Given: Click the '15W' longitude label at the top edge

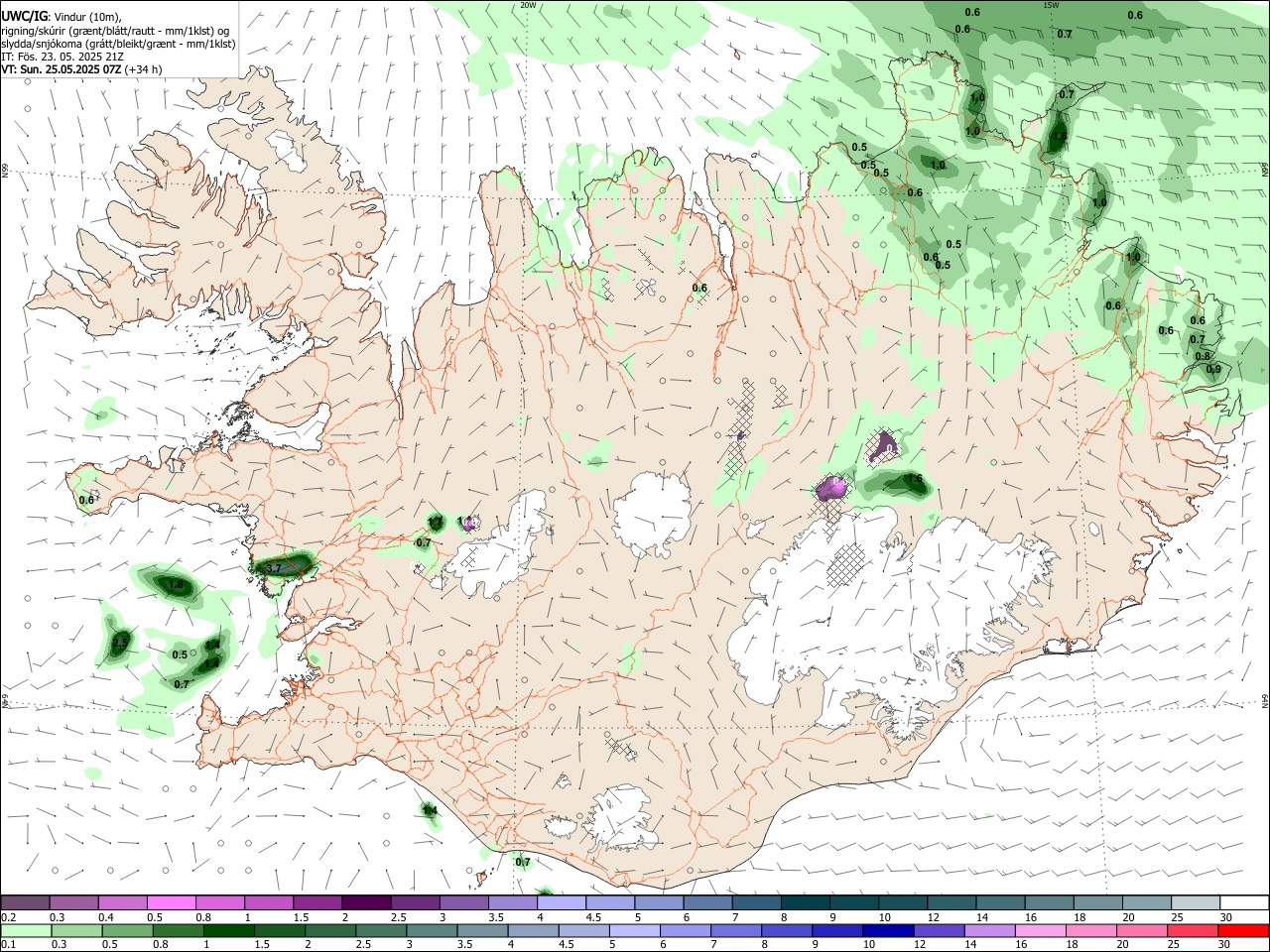Looking at the screenshot, I should click(1051, 5).
